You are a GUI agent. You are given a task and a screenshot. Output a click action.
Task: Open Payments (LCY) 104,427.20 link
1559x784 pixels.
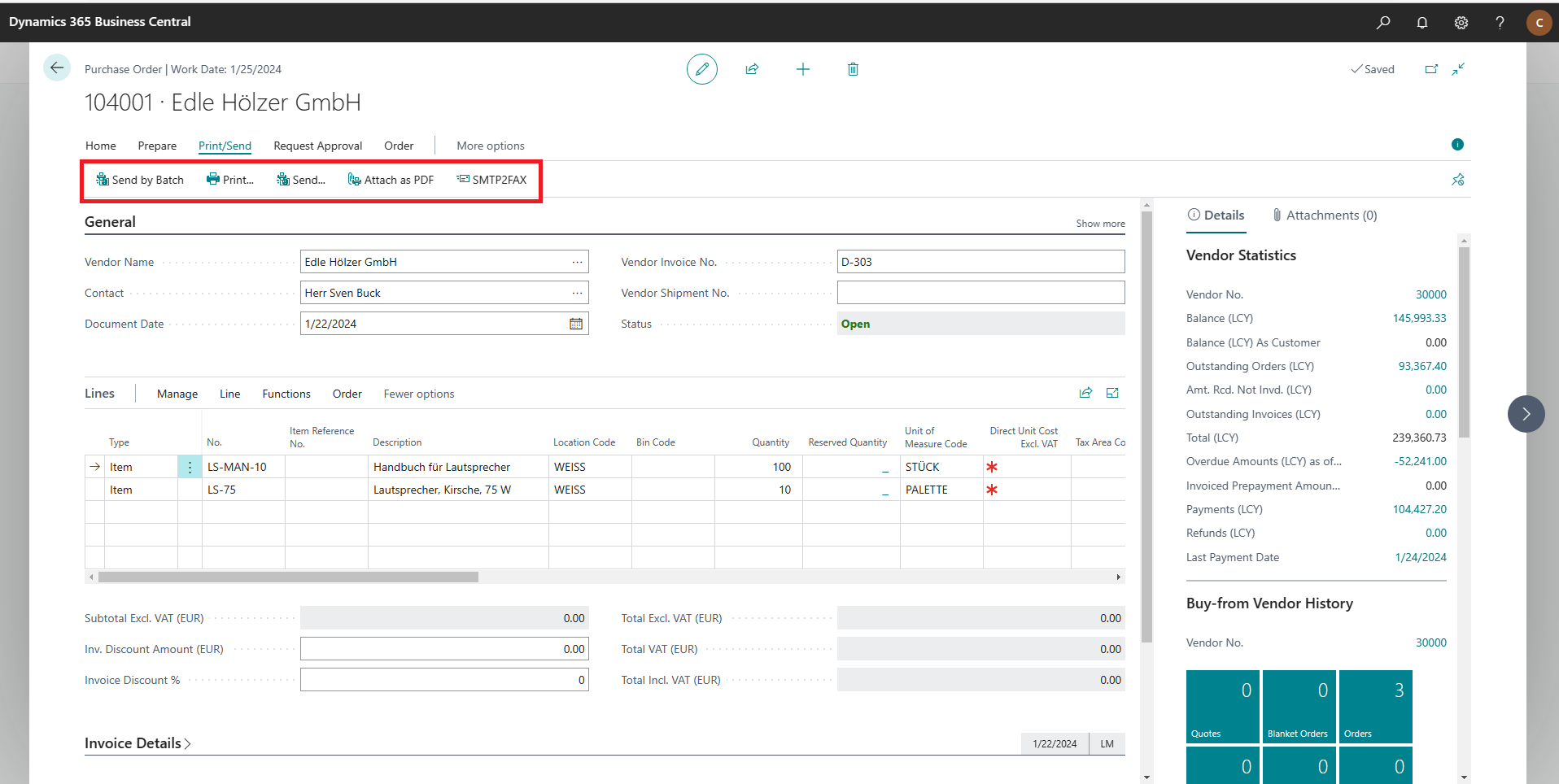1419,509
